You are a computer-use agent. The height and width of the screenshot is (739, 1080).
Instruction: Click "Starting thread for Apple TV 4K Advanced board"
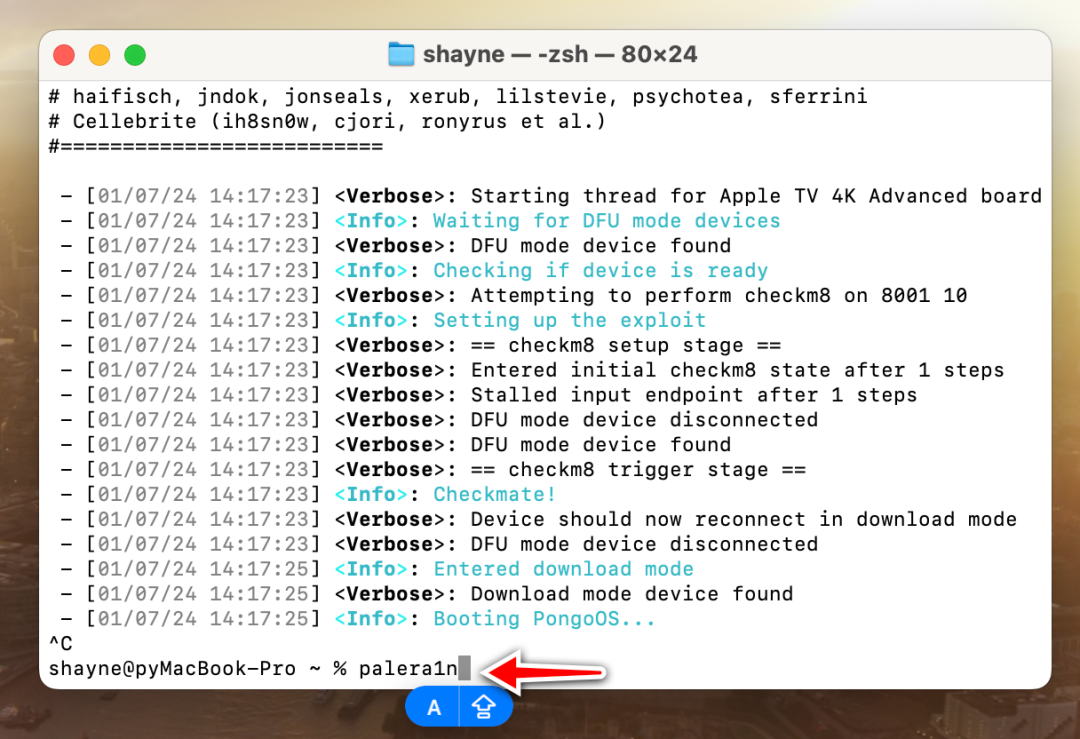[x=756, y=196]
